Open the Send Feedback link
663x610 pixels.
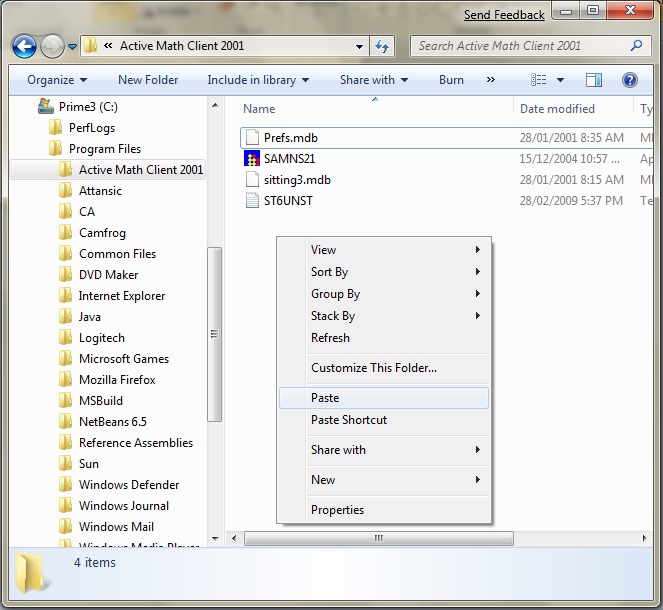504,15
